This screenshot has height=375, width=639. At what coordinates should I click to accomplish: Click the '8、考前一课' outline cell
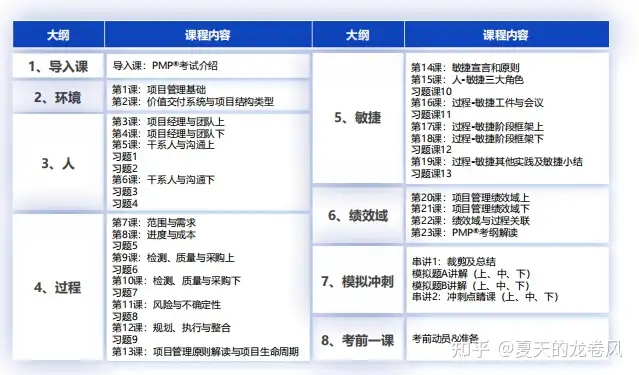coord(358,340)
